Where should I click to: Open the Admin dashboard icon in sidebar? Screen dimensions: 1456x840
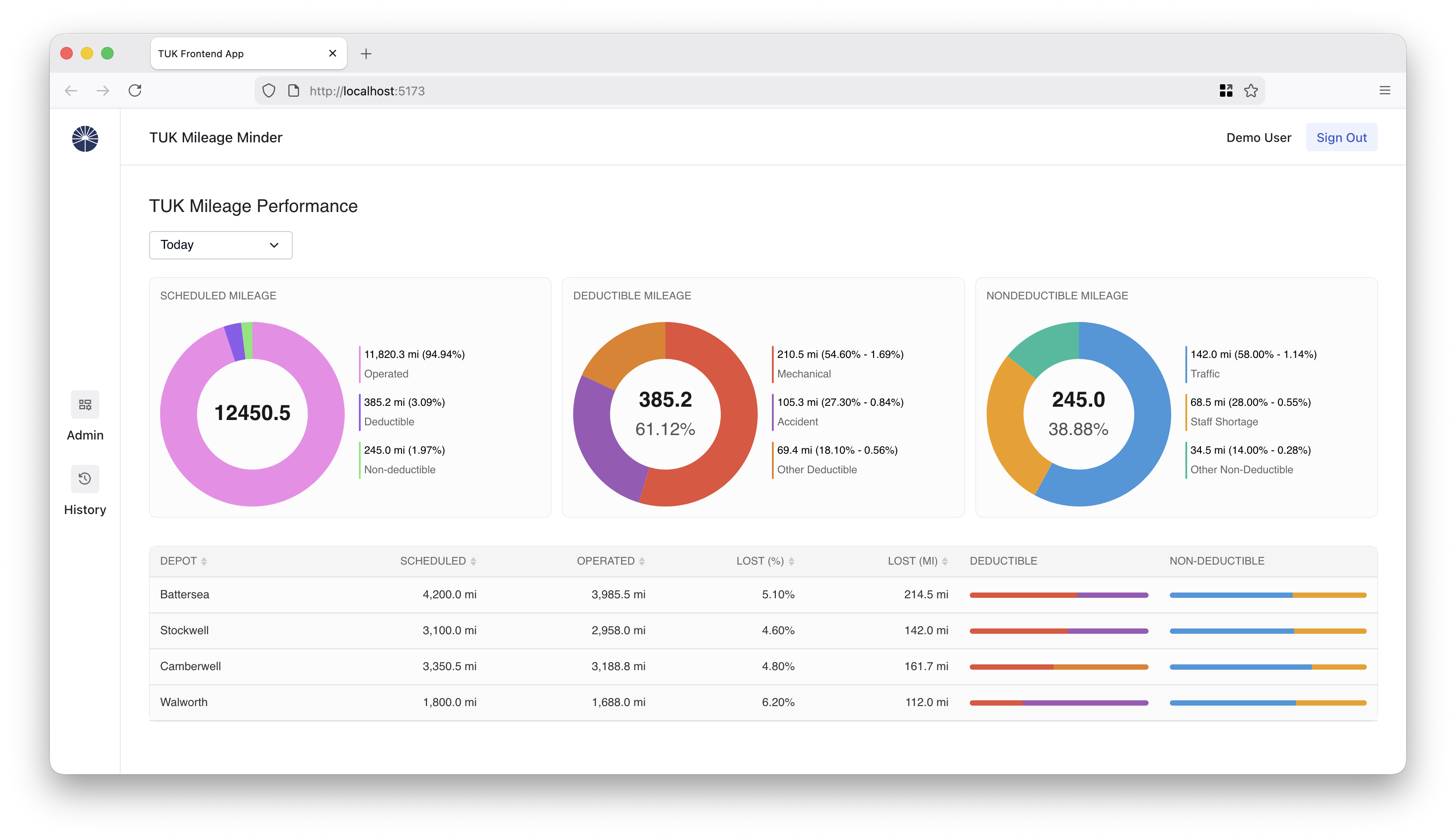tap(85, 404)
